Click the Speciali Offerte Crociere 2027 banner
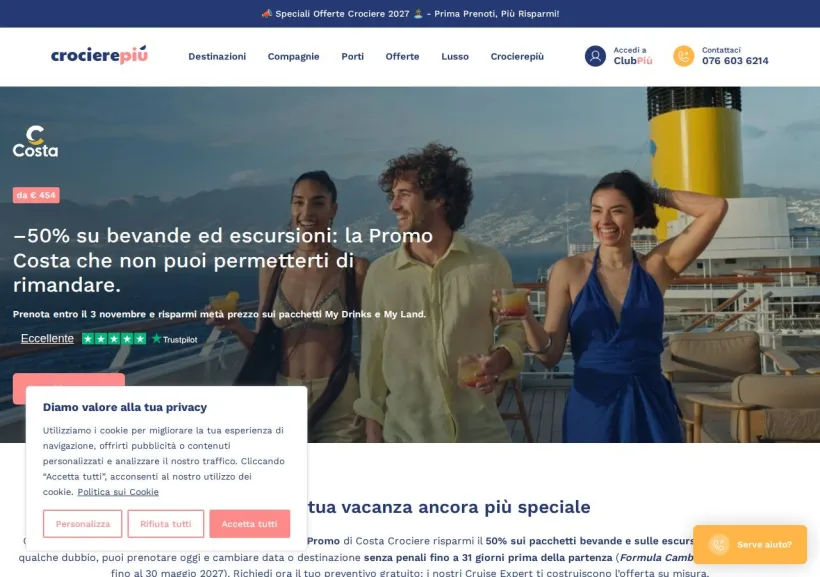Image resolution: width=820 pixels, height=577 pixels. click(410, 14)
